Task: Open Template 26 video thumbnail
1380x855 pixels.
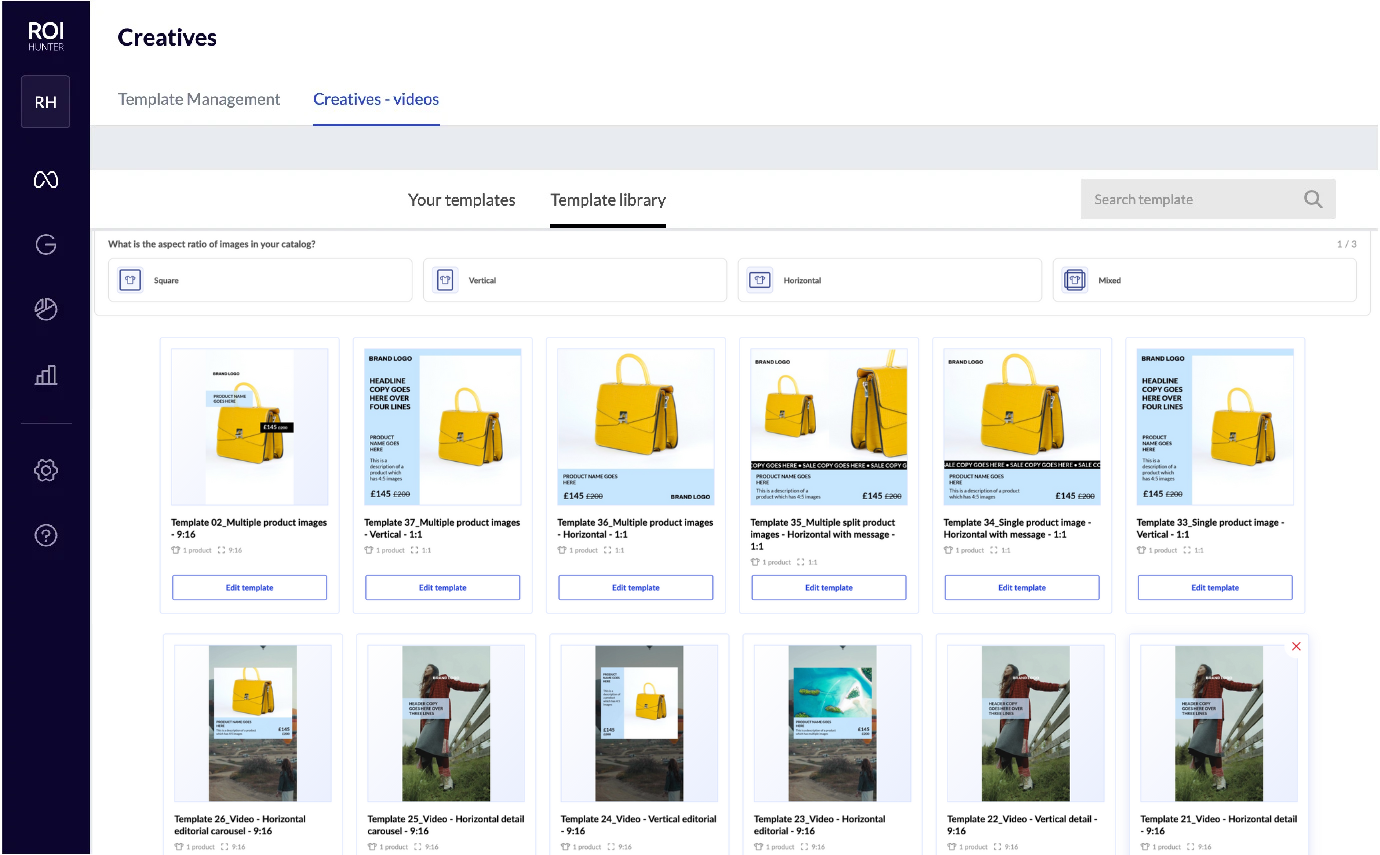Action: click(x=253, y=723)
